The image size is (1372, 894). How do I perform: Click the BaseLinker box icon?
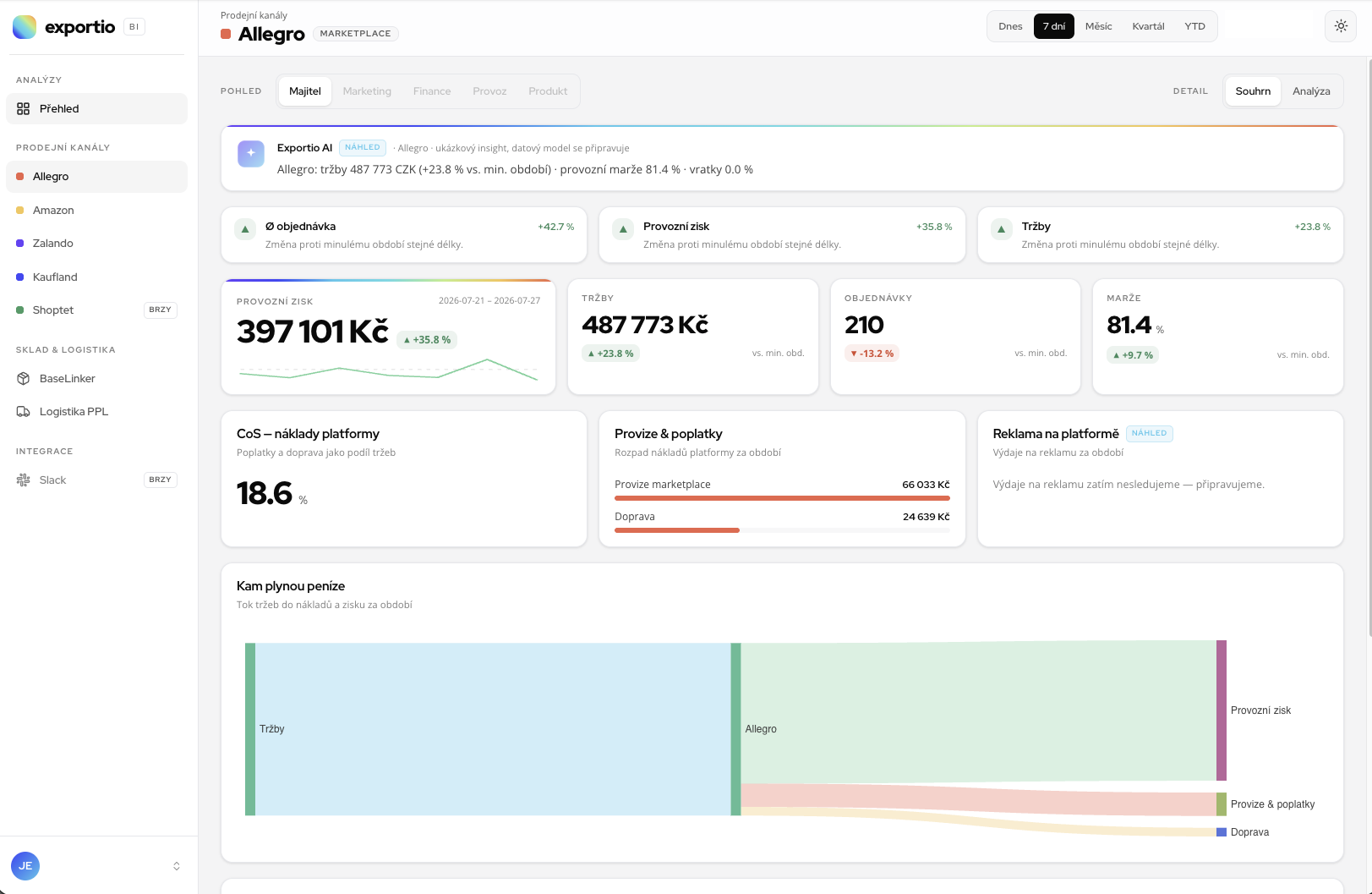tap(24, 378)
